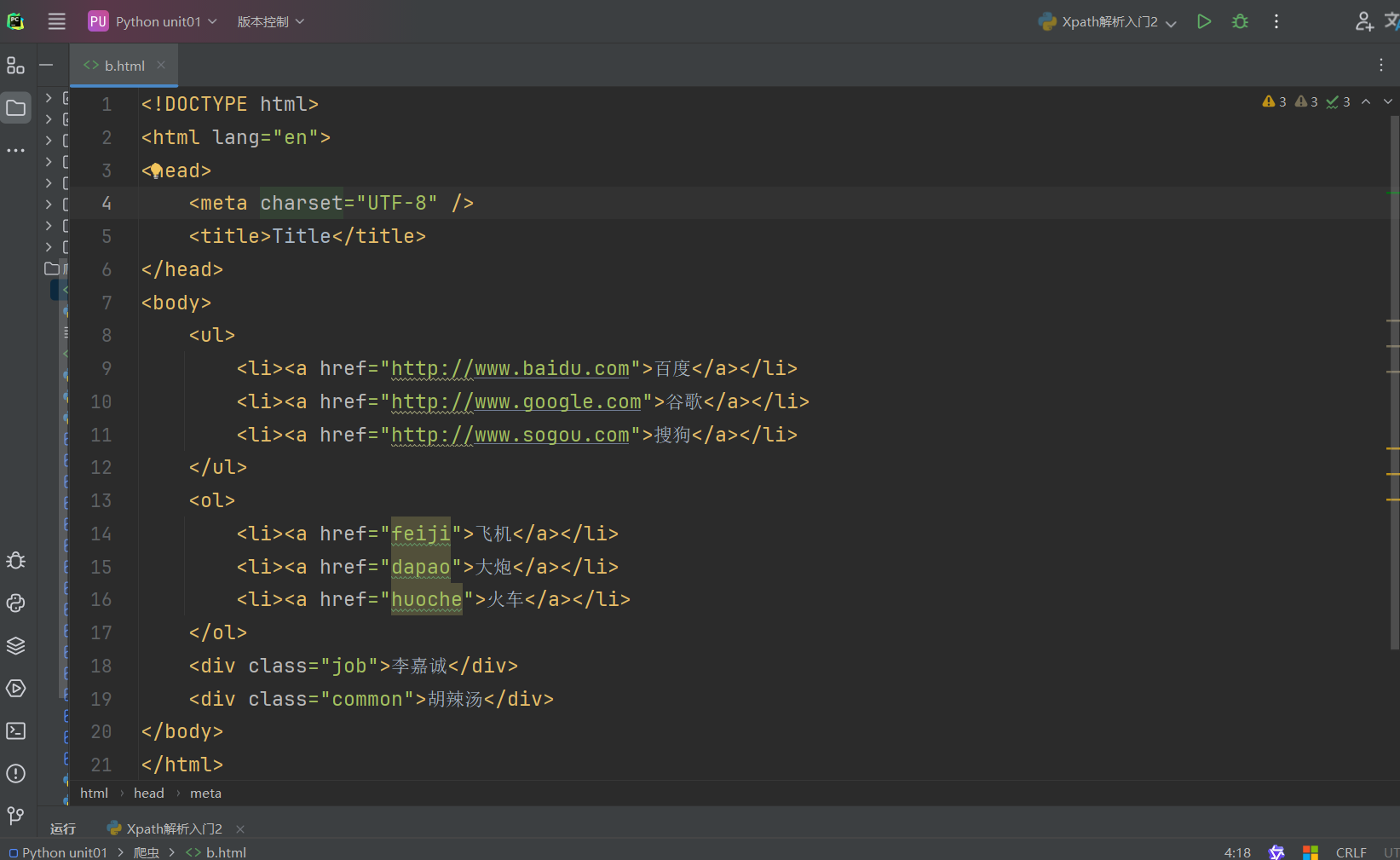The height and width of the screenshot is (860, 1400).
Task: Hide the project panel with minus icon
Action: point(46,66)
